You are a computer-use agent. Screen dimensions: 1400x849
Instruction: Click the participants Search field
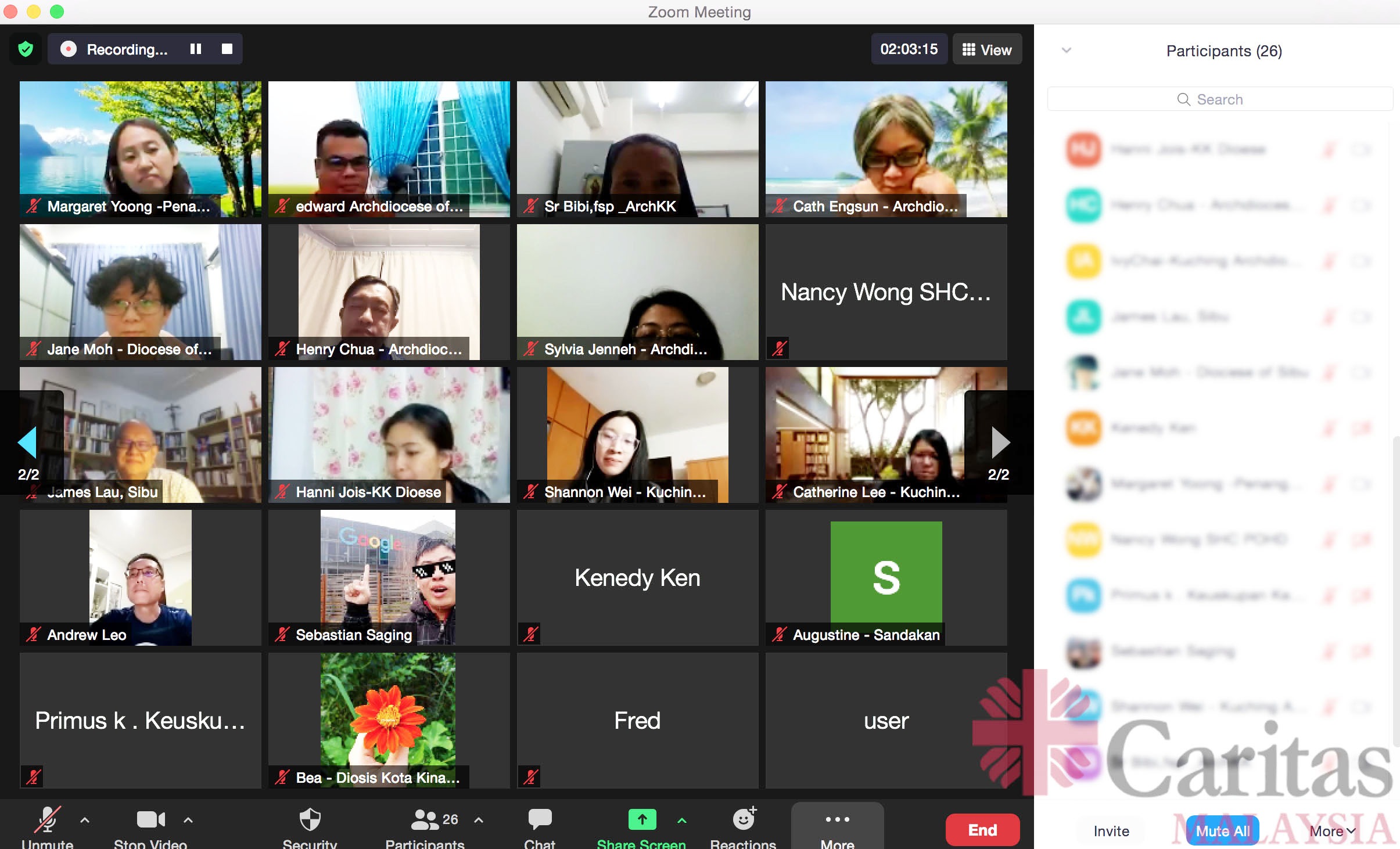coord(1220,99)
